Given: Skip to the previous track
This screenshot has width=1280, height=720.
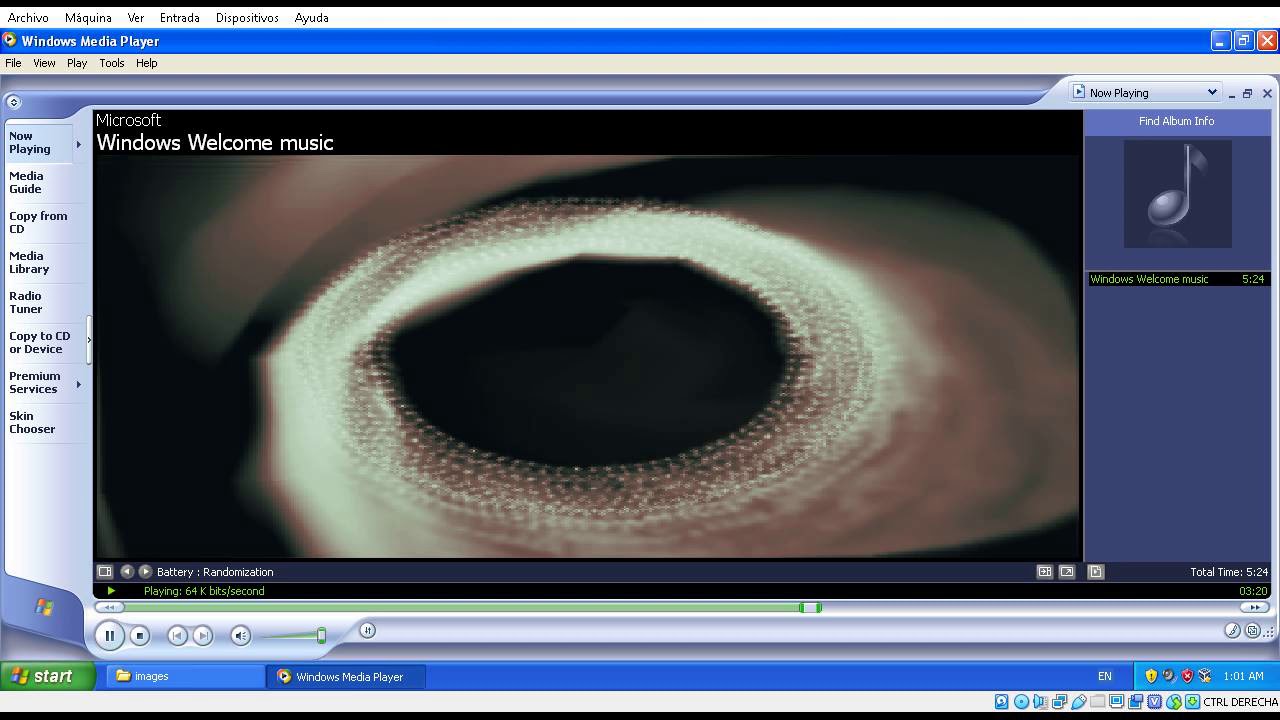Looking at the screenshot, I should tap(177, 635).
